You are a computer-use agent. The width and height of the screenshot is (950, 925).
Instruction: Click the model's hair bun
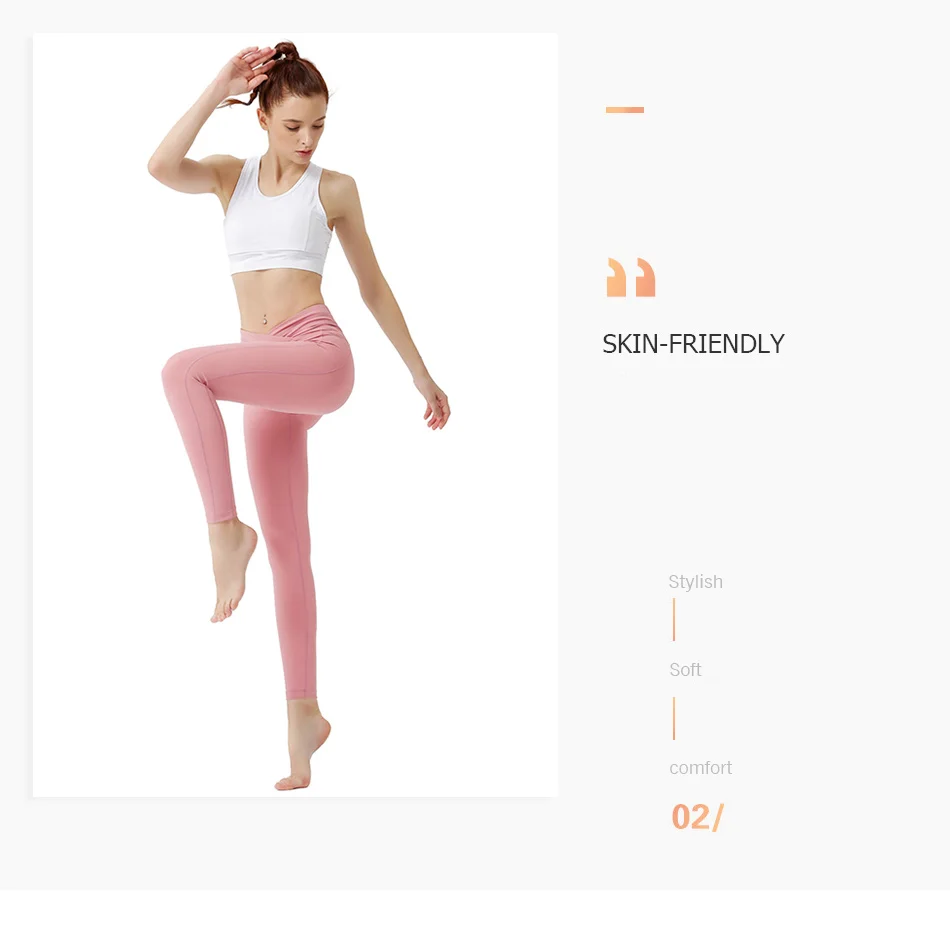pos(286,51)
